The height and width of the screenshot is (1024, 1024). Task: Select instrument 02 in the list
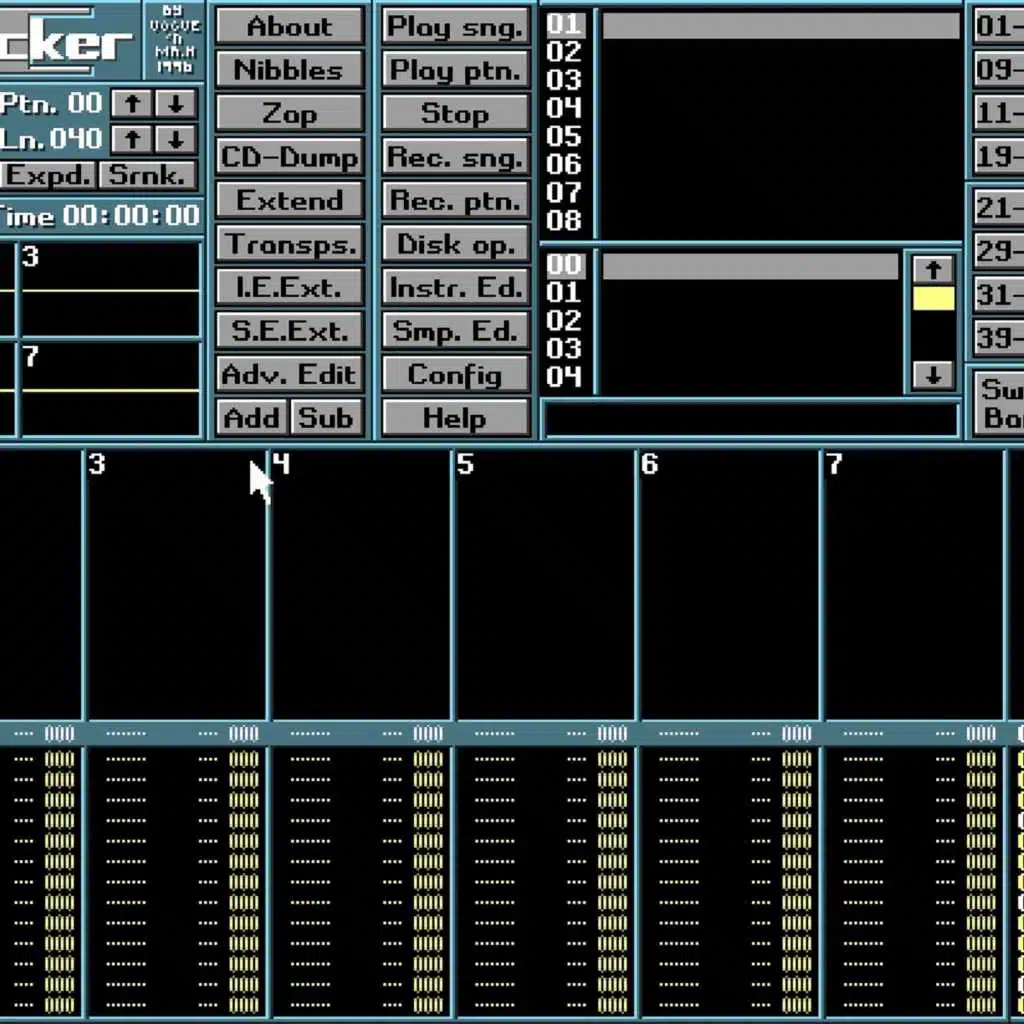564,52
